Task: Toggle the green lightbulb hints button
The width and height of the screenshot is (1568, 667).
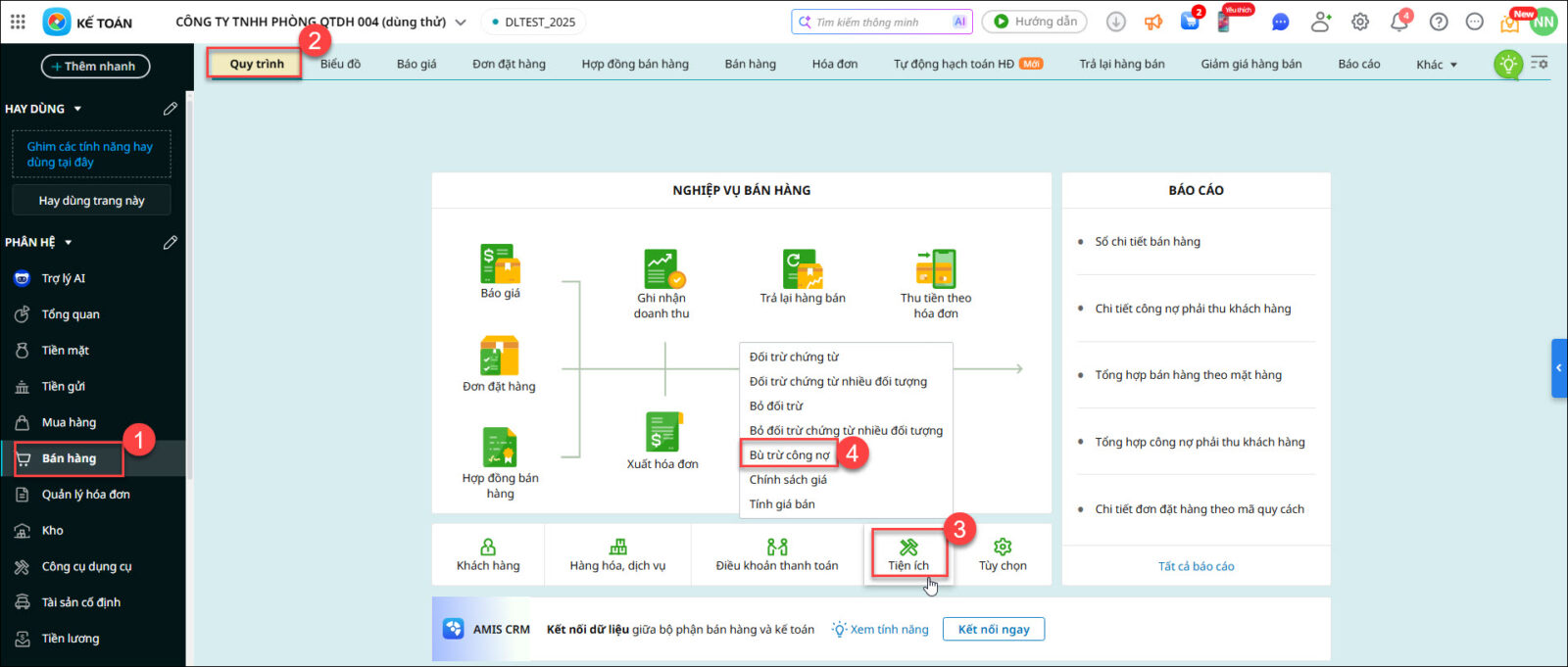Action: [1507, 65]
